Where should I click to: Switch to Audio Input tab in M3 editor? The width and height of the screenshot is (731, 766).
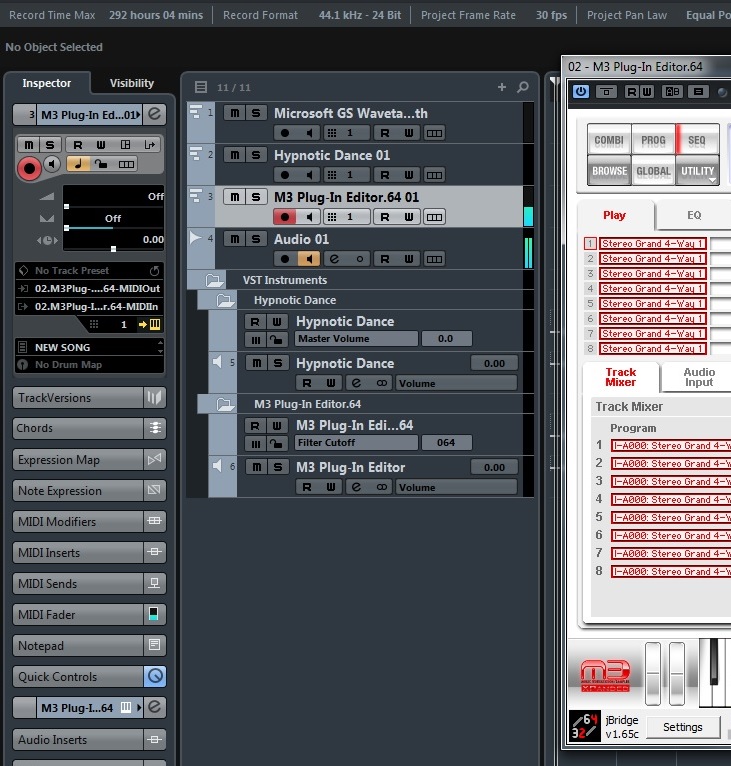(x=699, y=377)
